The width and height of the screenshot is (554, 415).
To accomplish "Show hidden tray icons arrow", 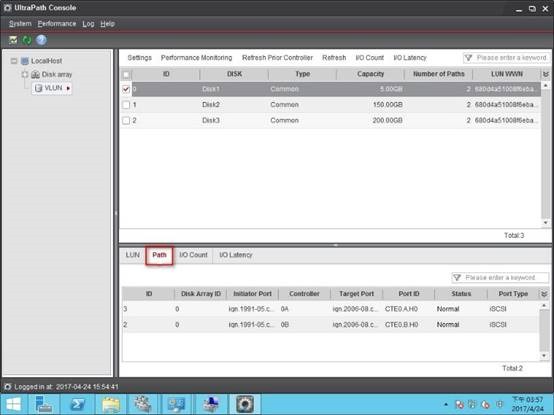I will [446, 404].
